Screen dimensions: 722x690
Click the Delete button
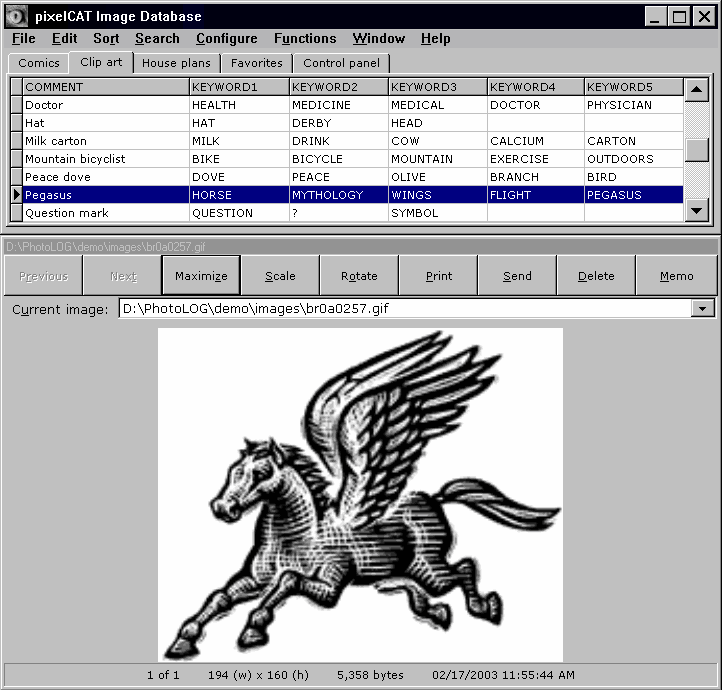pyautogui.click(x=596, y=276)
